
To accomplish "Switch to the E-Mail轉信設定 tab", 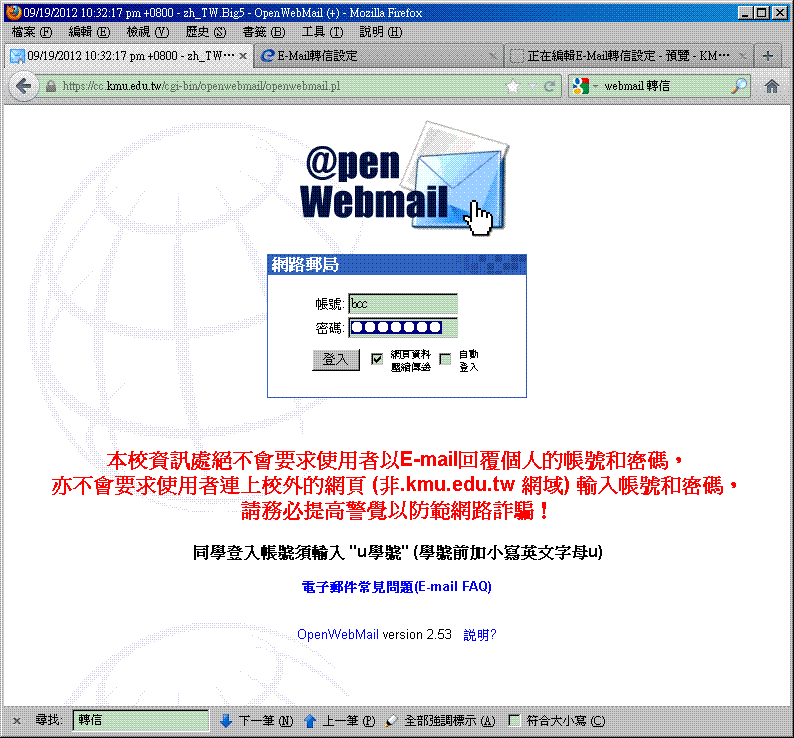I will (x=377, y=56).
